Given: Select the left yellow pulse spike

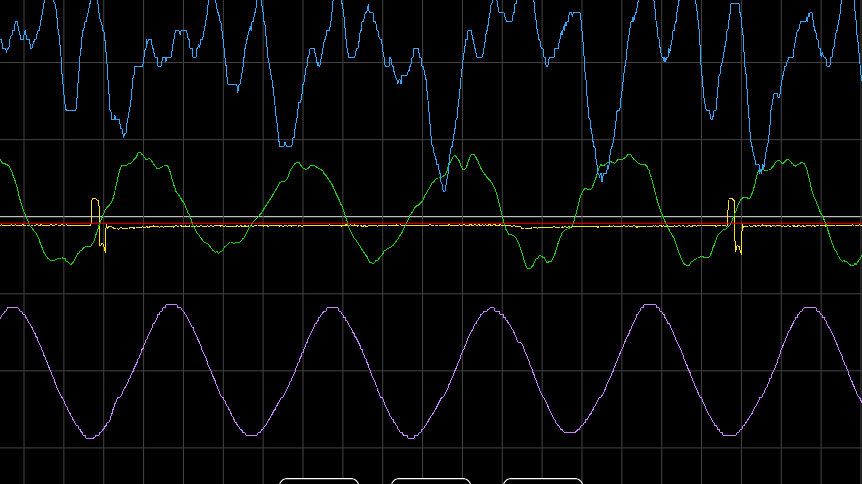Looking at the screenshot, I should 95,212.
